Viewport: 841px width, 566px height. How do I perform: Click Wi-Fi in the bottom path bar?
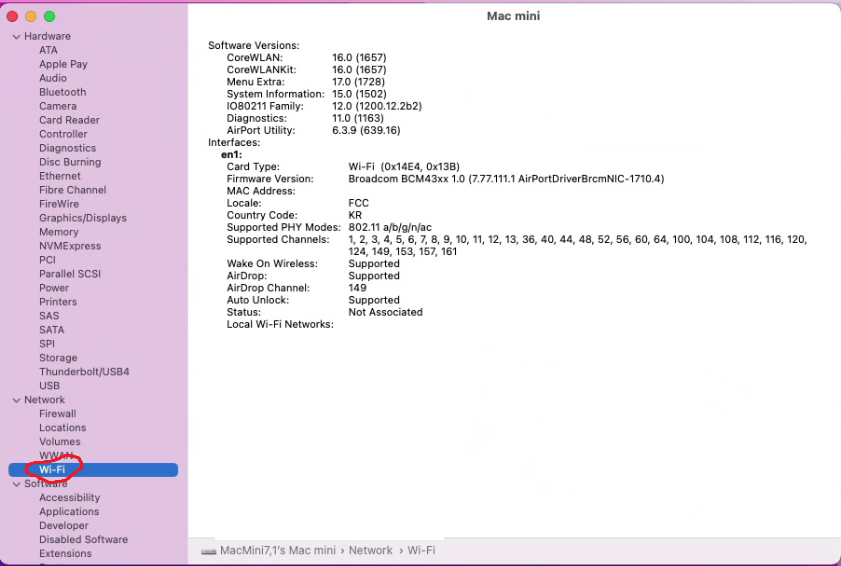(x=421, y=550)
